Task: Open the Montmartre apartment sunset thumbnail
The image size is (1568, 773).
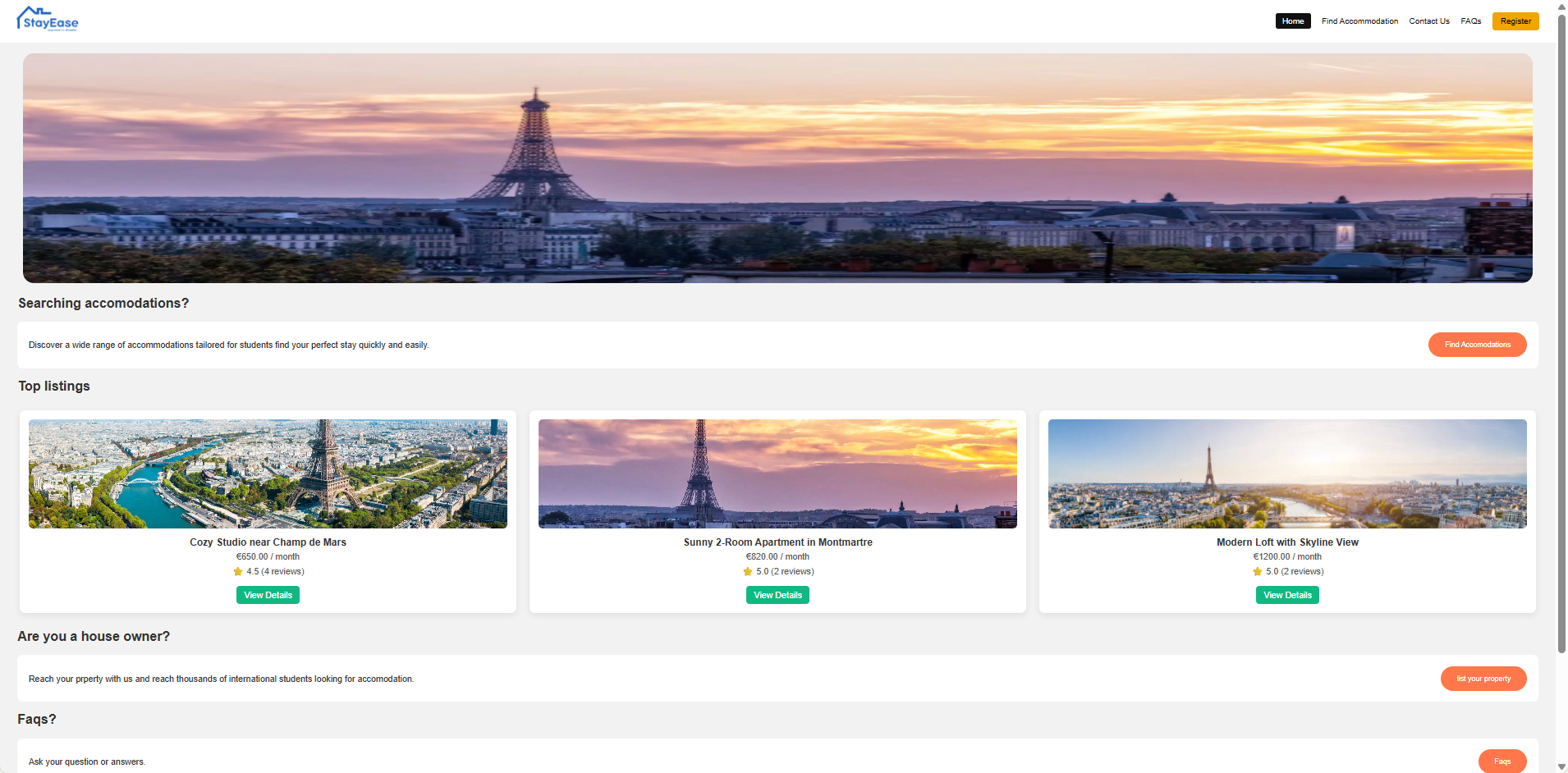Action: pos(777,473)
